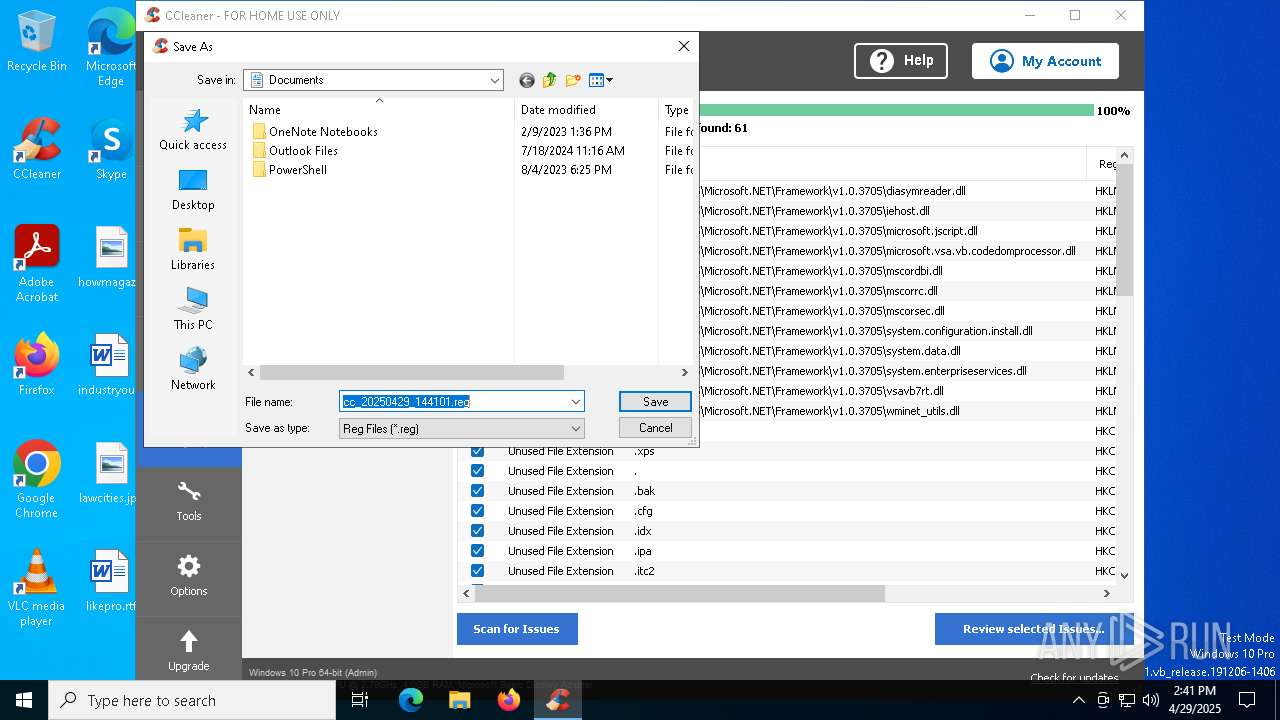Go back to the previous folder in Save As
The height and width of the screenshot is (720, 1280).
pos(527,80)
